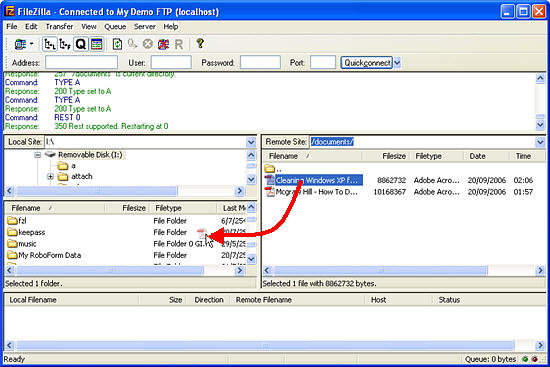Open the Queue menu
This screenshot has height=367, width=550.
[x=115, y=27]
